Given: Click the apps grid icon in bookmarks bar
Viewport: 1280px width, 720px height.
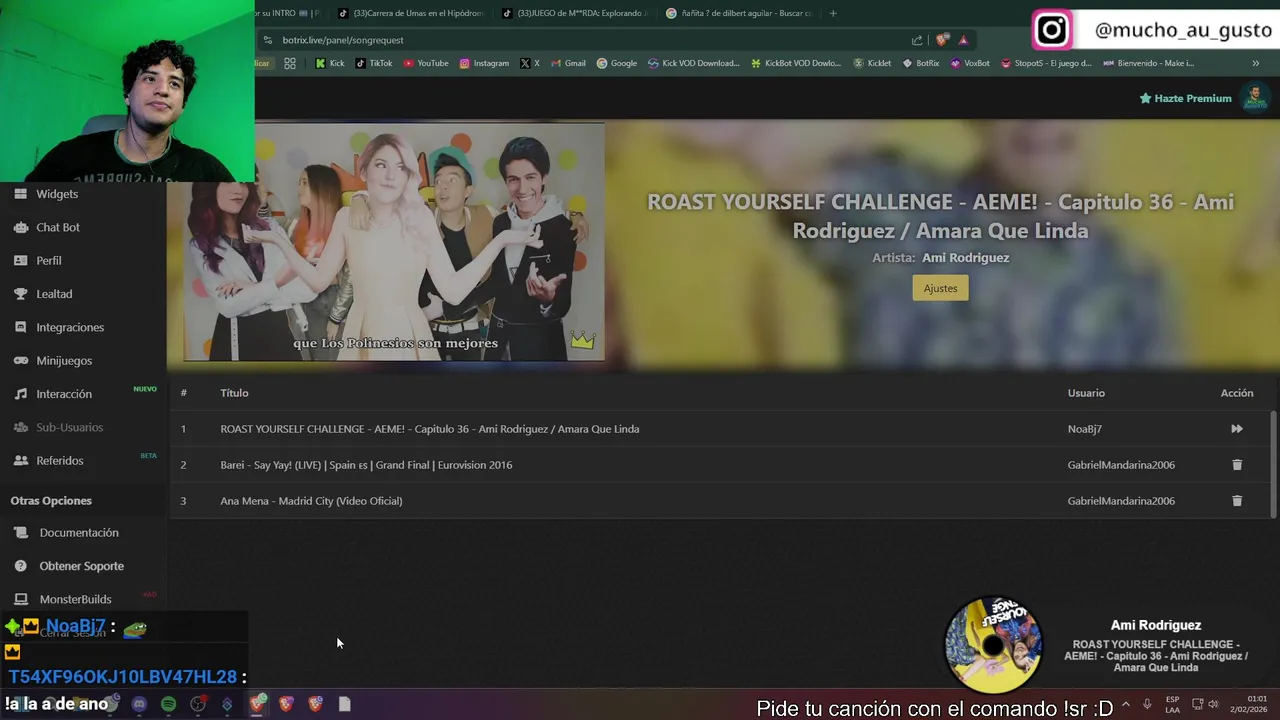Looking at the screenshot, I should point(290,63).
